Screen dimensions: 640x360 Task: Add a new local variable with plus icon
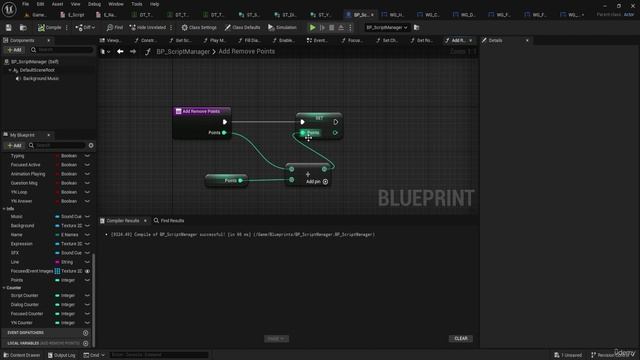point(86,343)
